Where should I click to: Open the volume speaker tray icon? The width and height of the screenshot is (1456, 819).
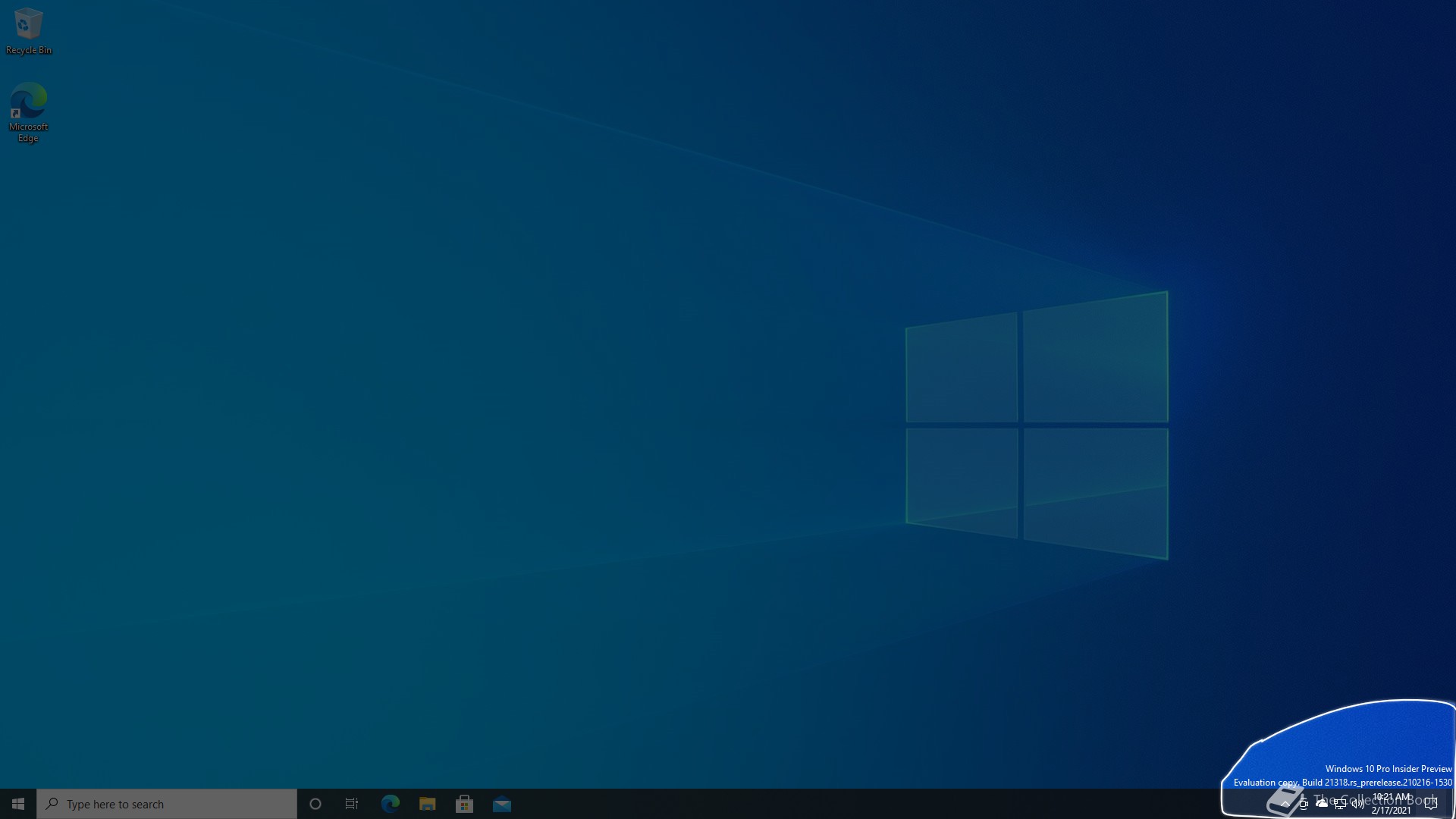(1358, 804)
